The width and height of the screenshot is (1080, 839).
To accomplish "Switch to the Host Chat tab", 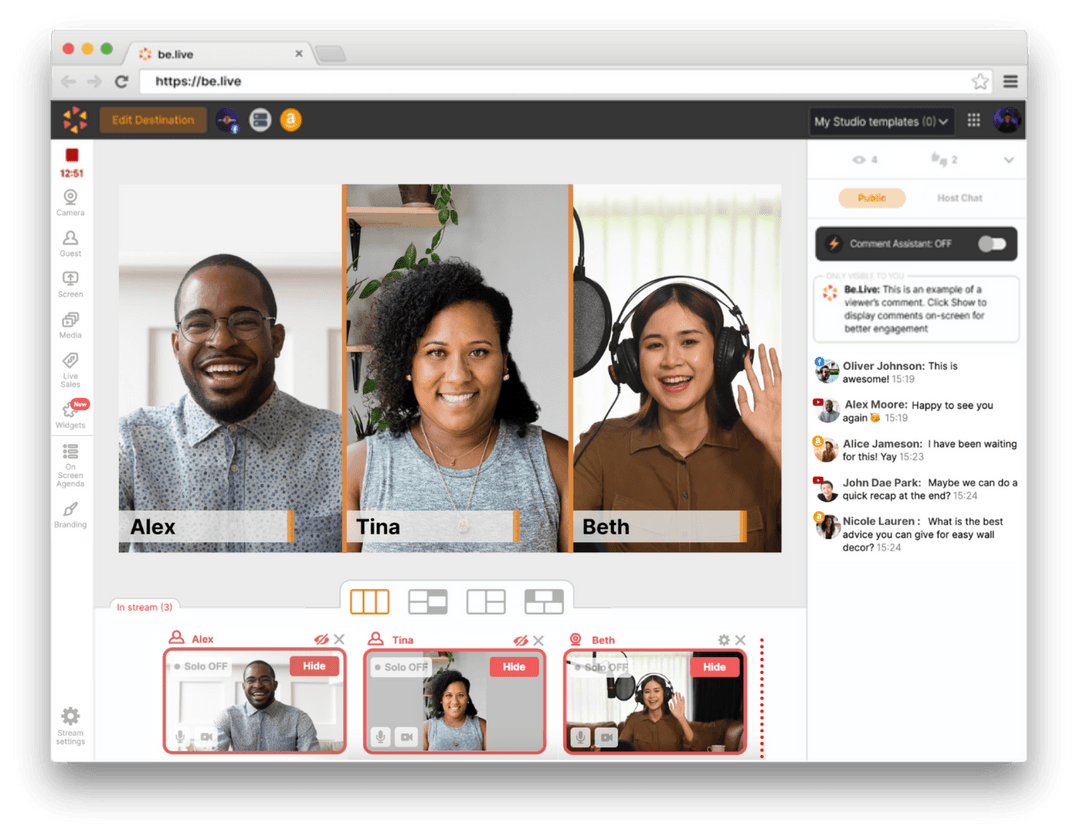I will point(959,197).
